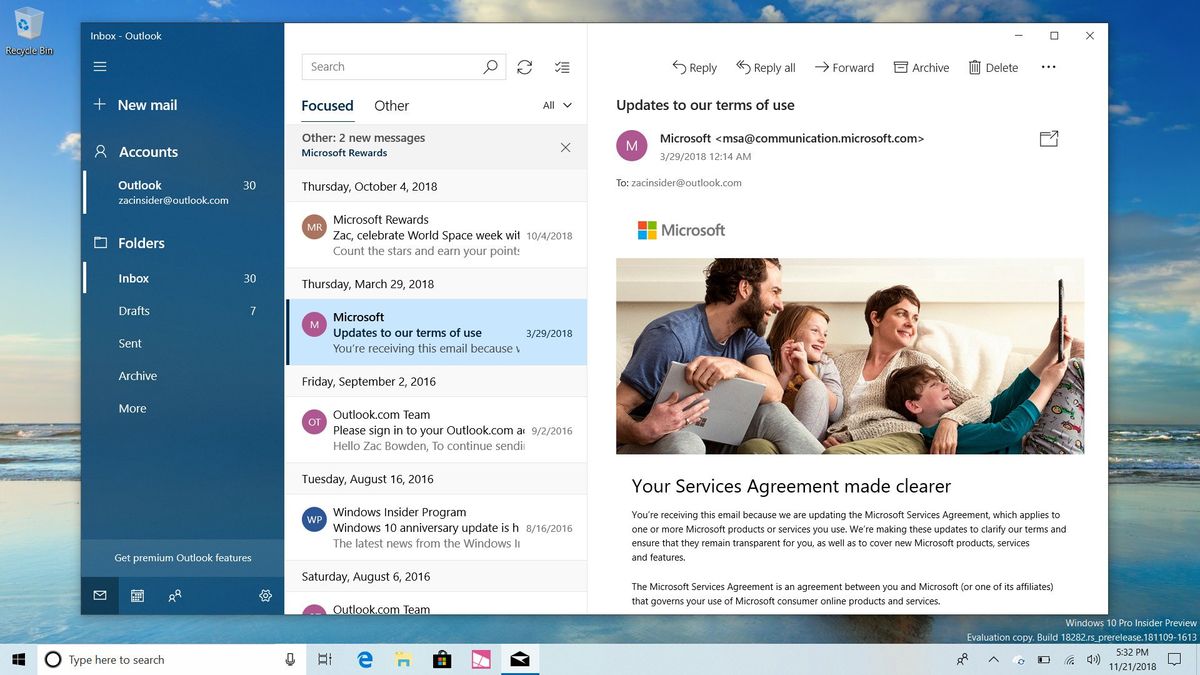The height and width of the screenshot is (675, 1200).
Task: Click the Accounts person icon
Action: tap(100, 152)
